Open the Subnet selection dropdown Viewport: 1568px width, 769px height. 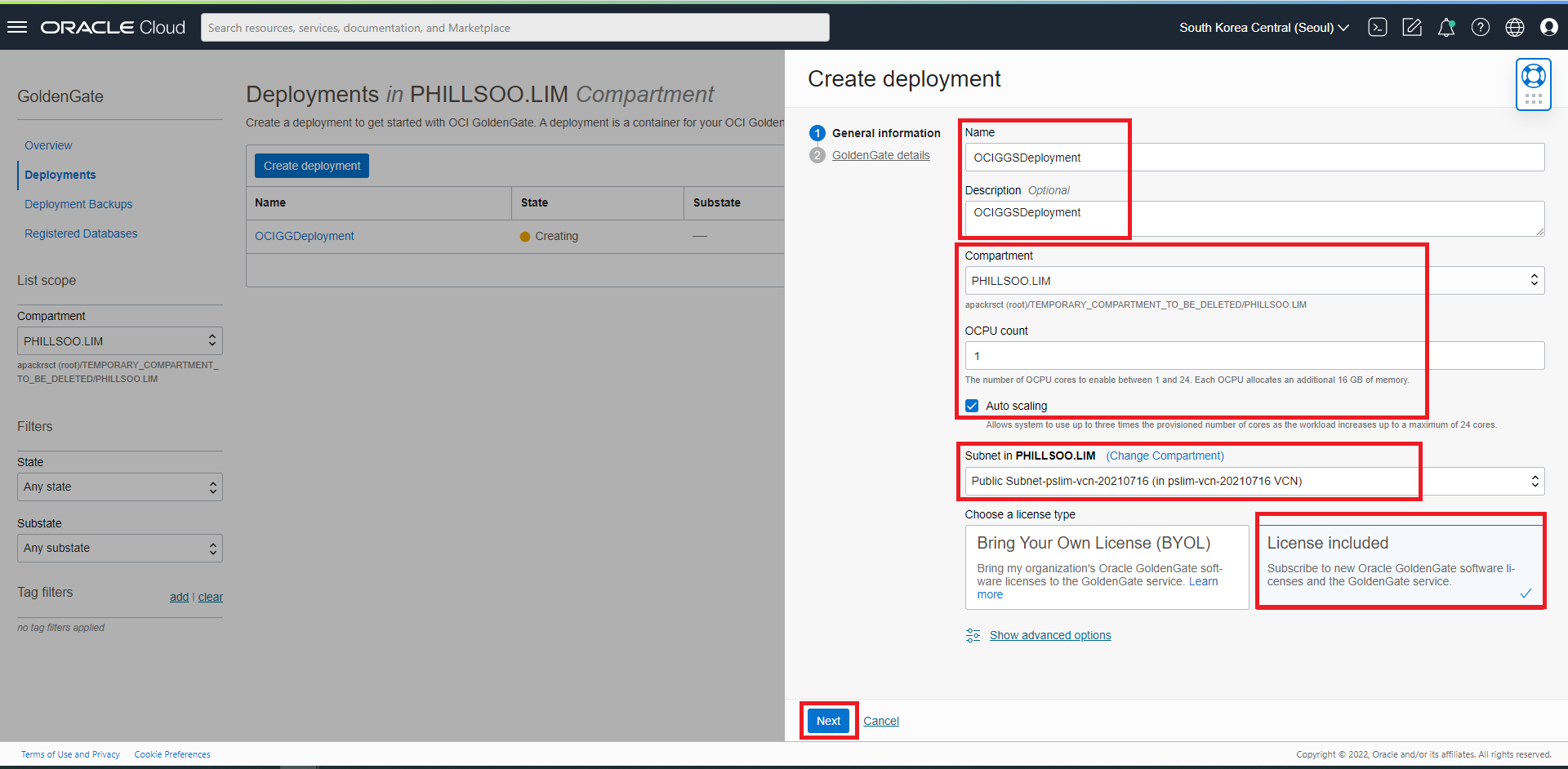(x=1254, y=482)
